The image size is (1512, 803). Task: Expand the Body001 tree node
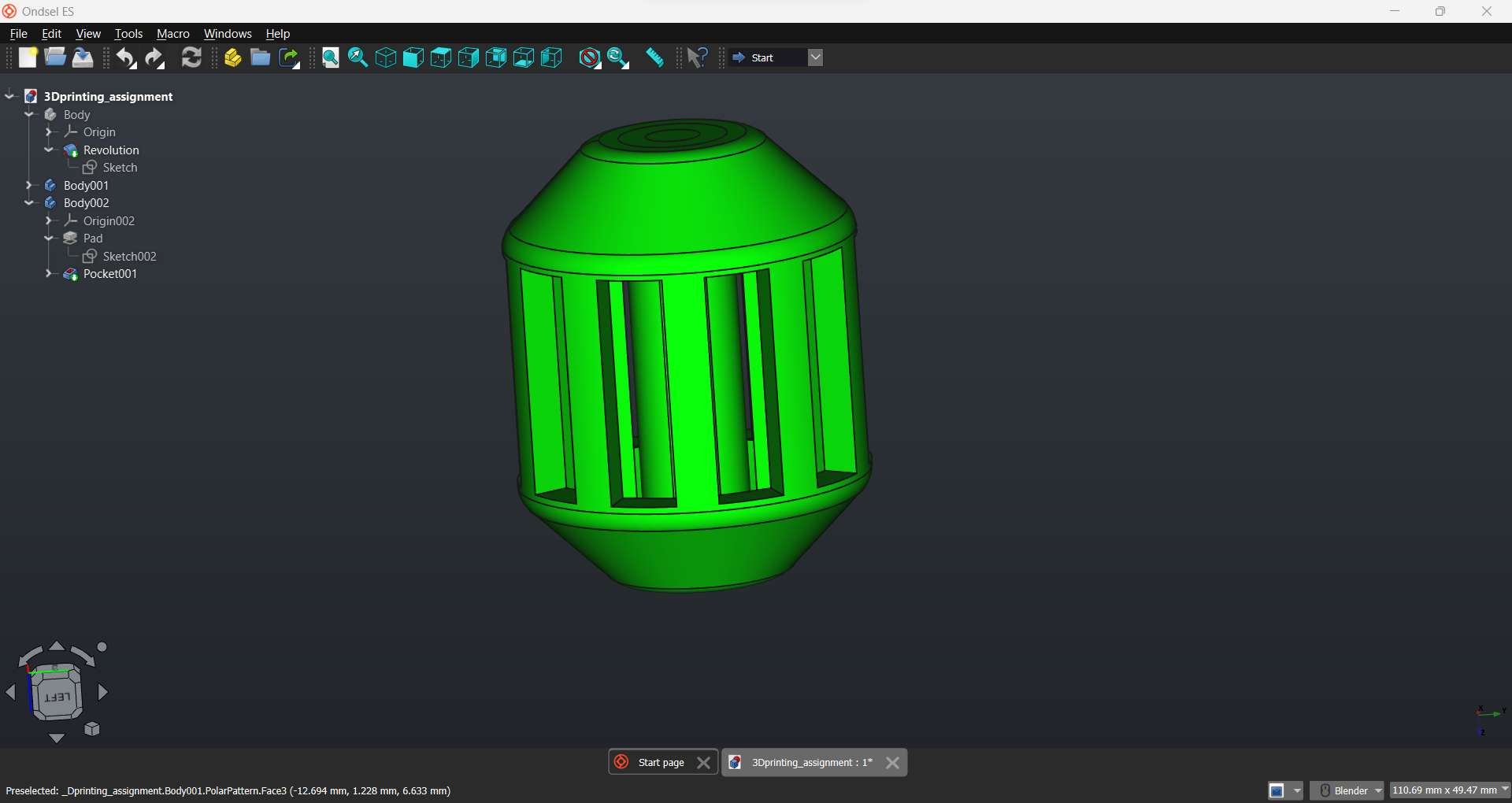29,186
